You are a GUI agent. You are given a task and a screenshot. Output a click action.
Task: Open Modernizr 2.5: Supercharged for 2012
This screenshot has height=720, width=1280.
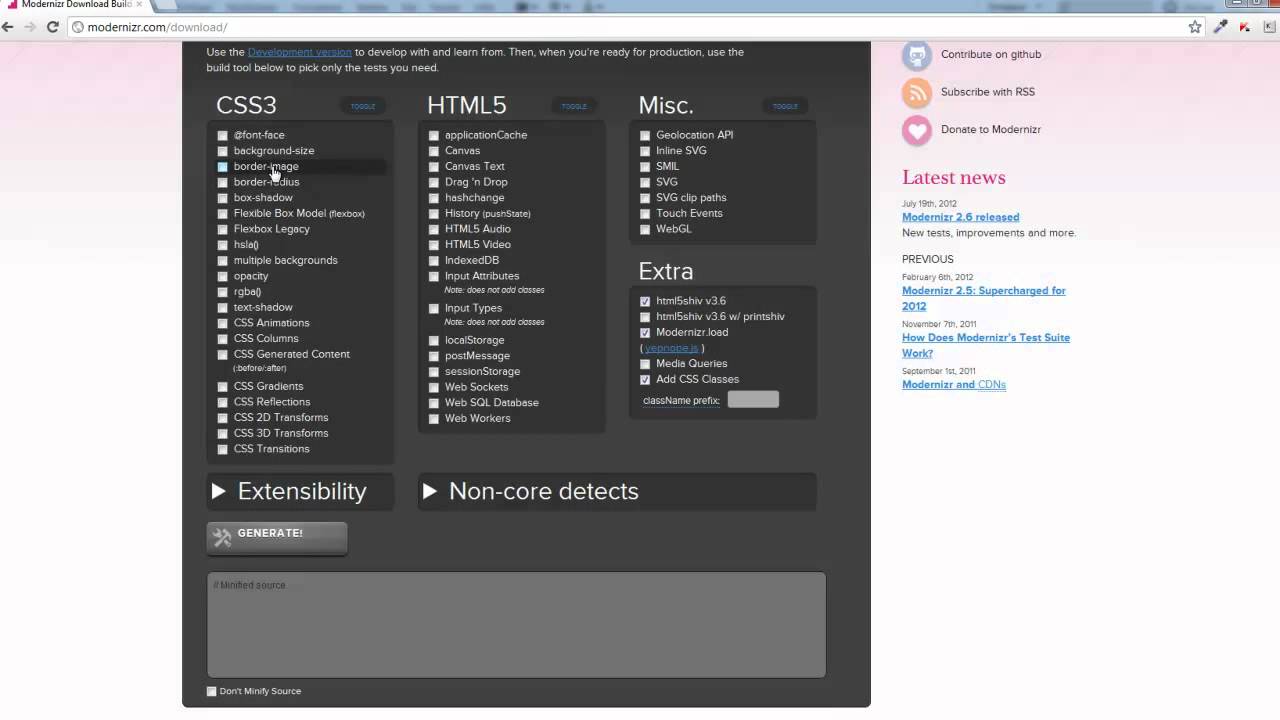pyautogui.click(x=983, y=298)
